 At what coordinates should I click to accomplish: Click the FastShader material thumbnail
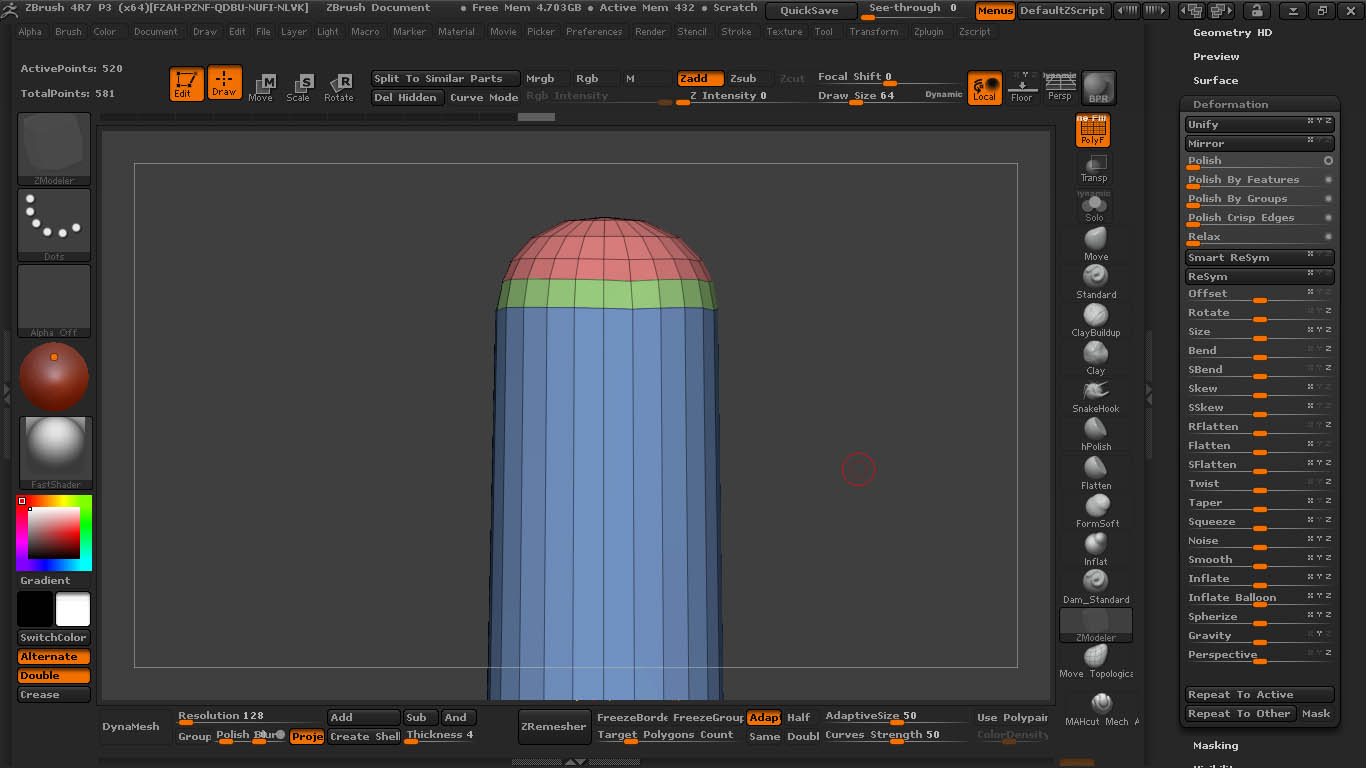pos(55,451)
